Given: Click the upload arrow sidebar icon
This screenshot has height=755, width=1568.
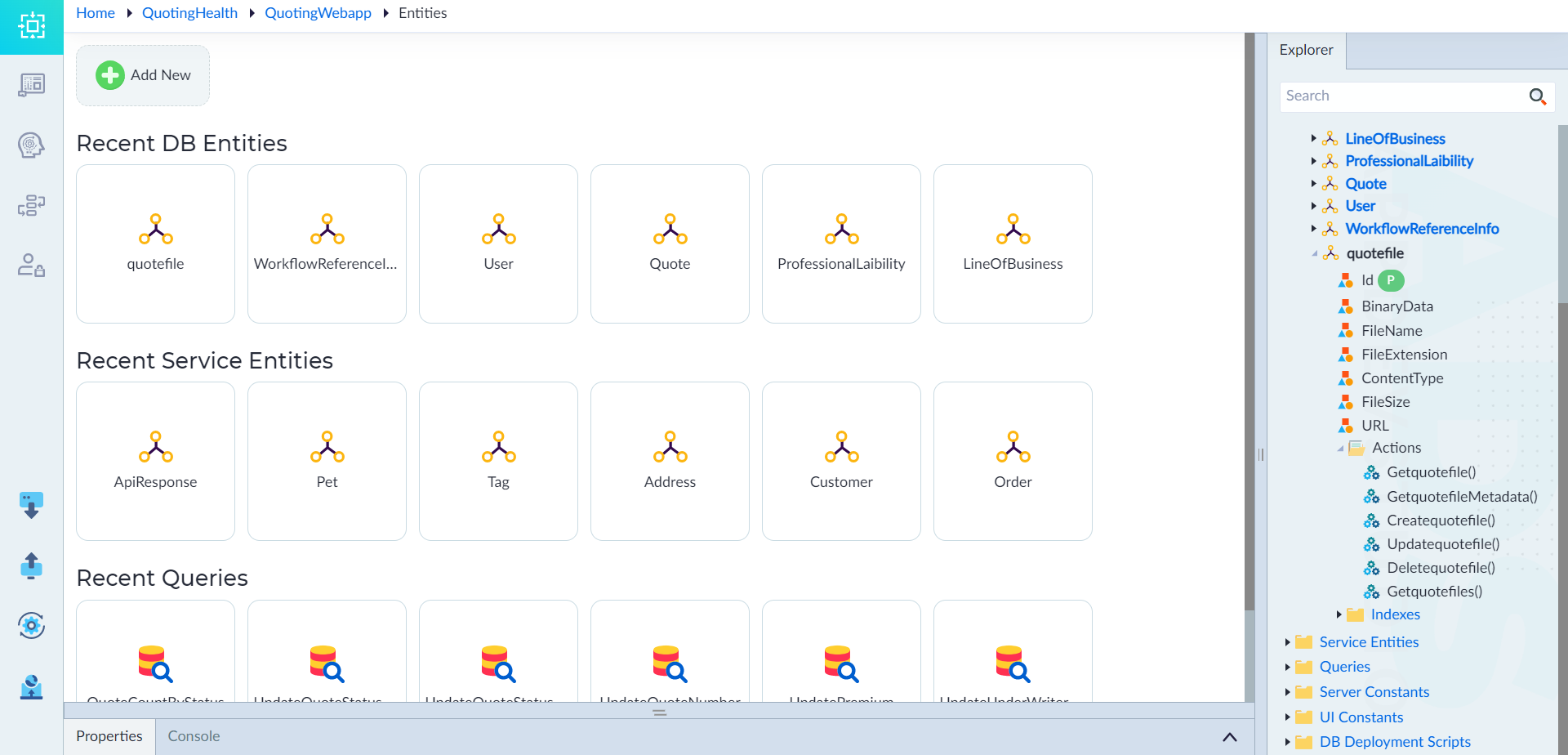Looking at the screenshot, I should 31,565.
